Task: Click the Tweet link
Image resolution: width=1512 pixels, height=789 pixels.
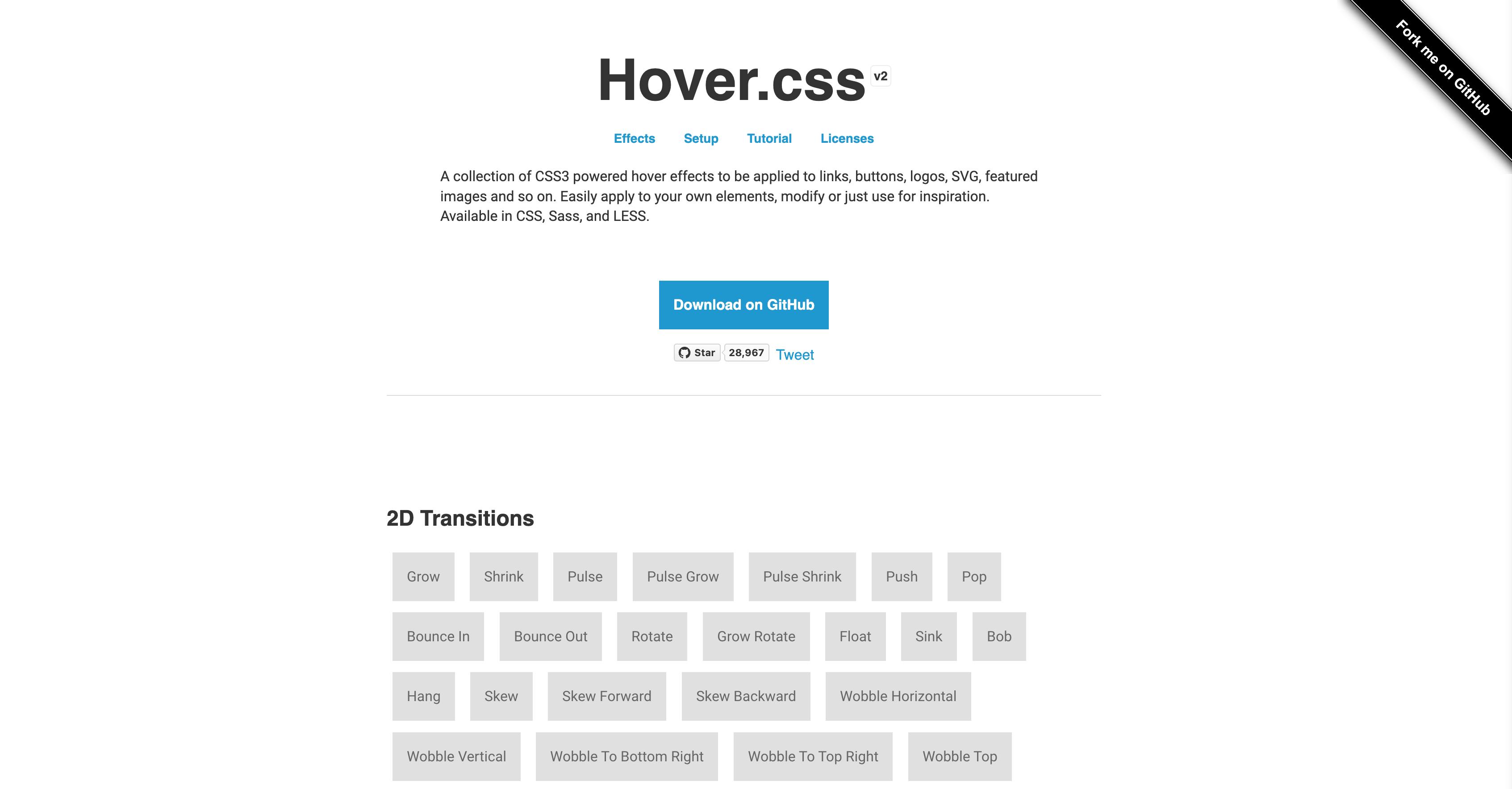Action: [x=795, y=354]
